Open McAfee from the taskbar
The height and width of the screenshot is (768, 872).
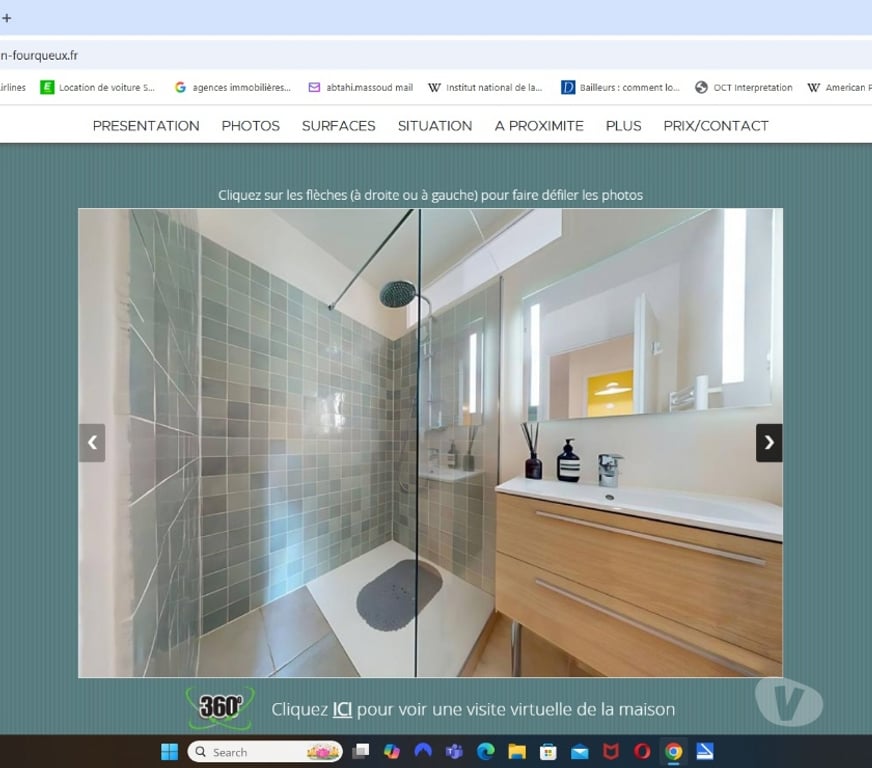(611, 751)
